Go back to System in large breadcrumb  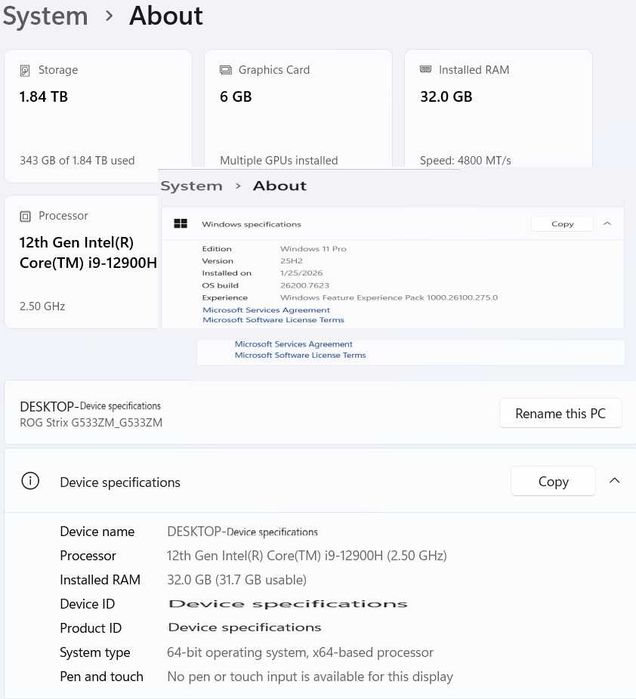[45, 16]
